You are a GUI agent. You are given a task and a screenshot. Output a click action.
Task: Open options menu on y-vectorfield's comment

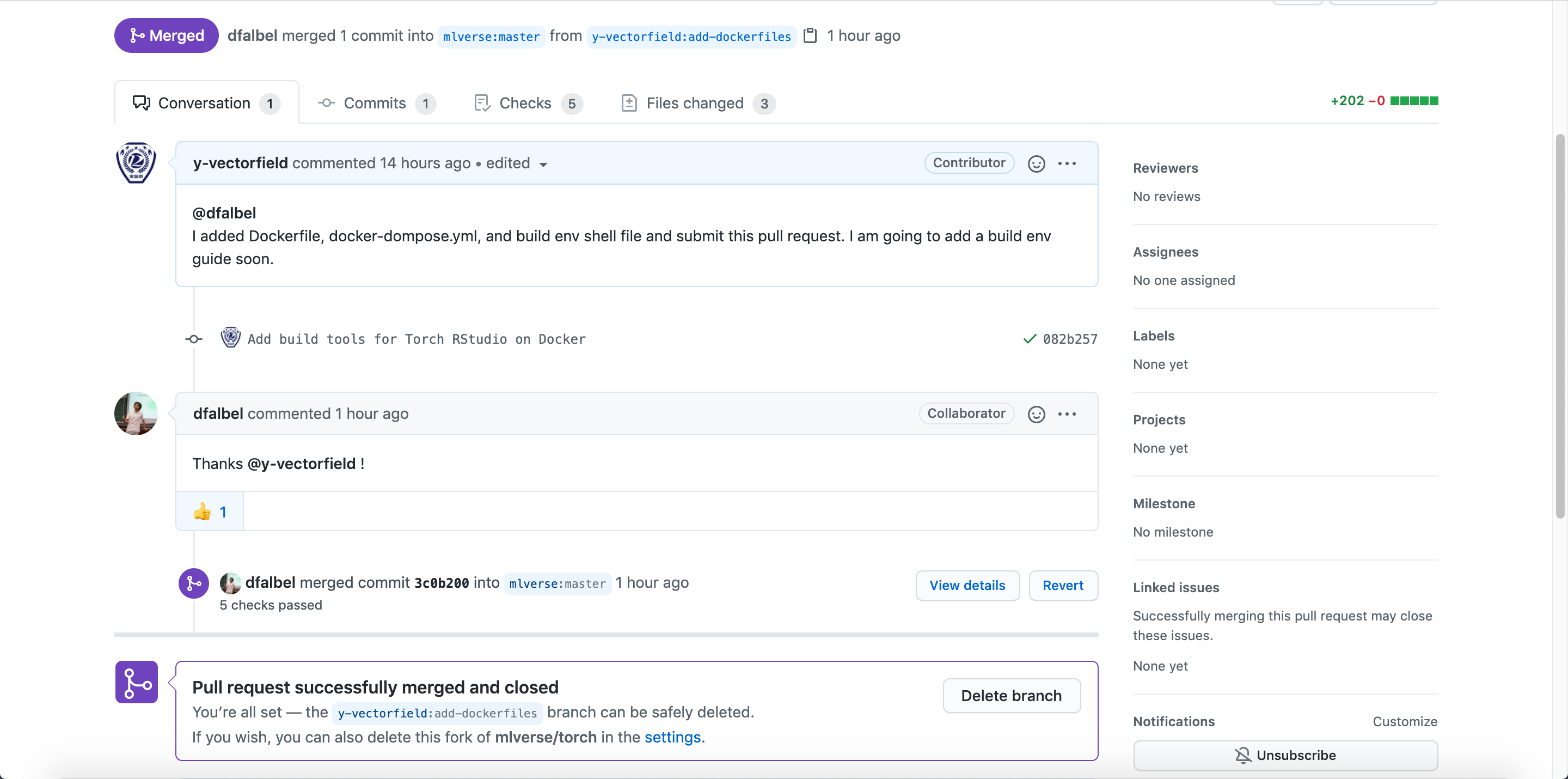click(1067, 163)
